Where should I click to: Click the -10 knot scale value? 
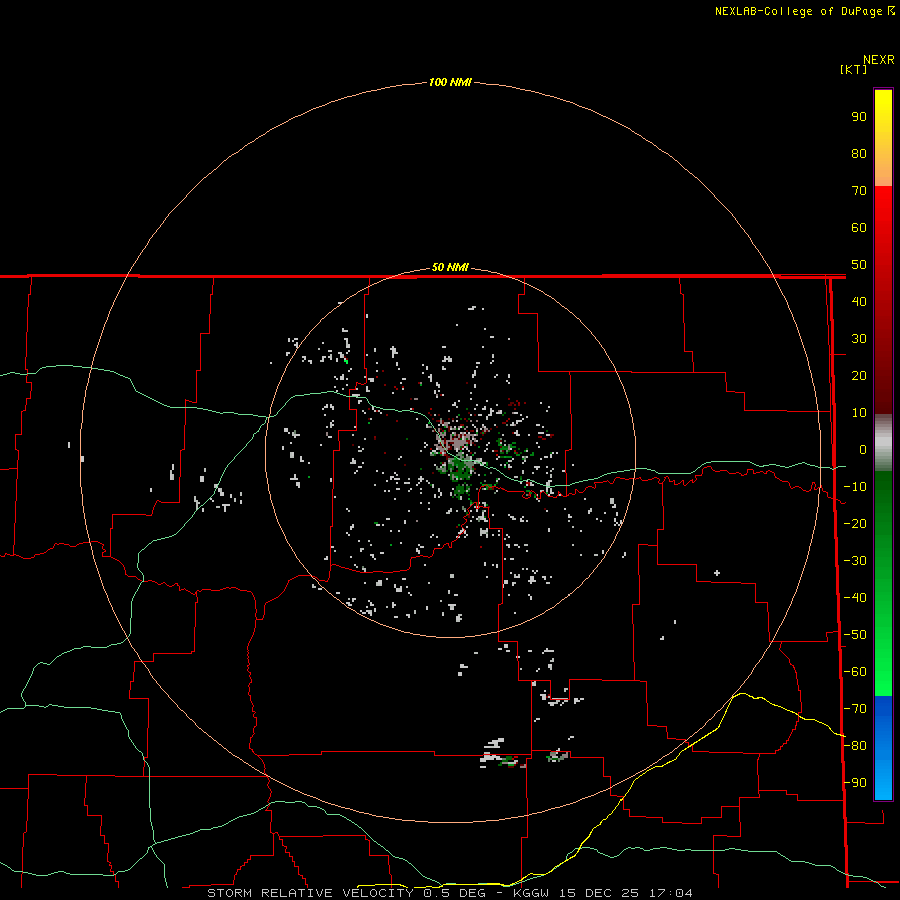855,487
